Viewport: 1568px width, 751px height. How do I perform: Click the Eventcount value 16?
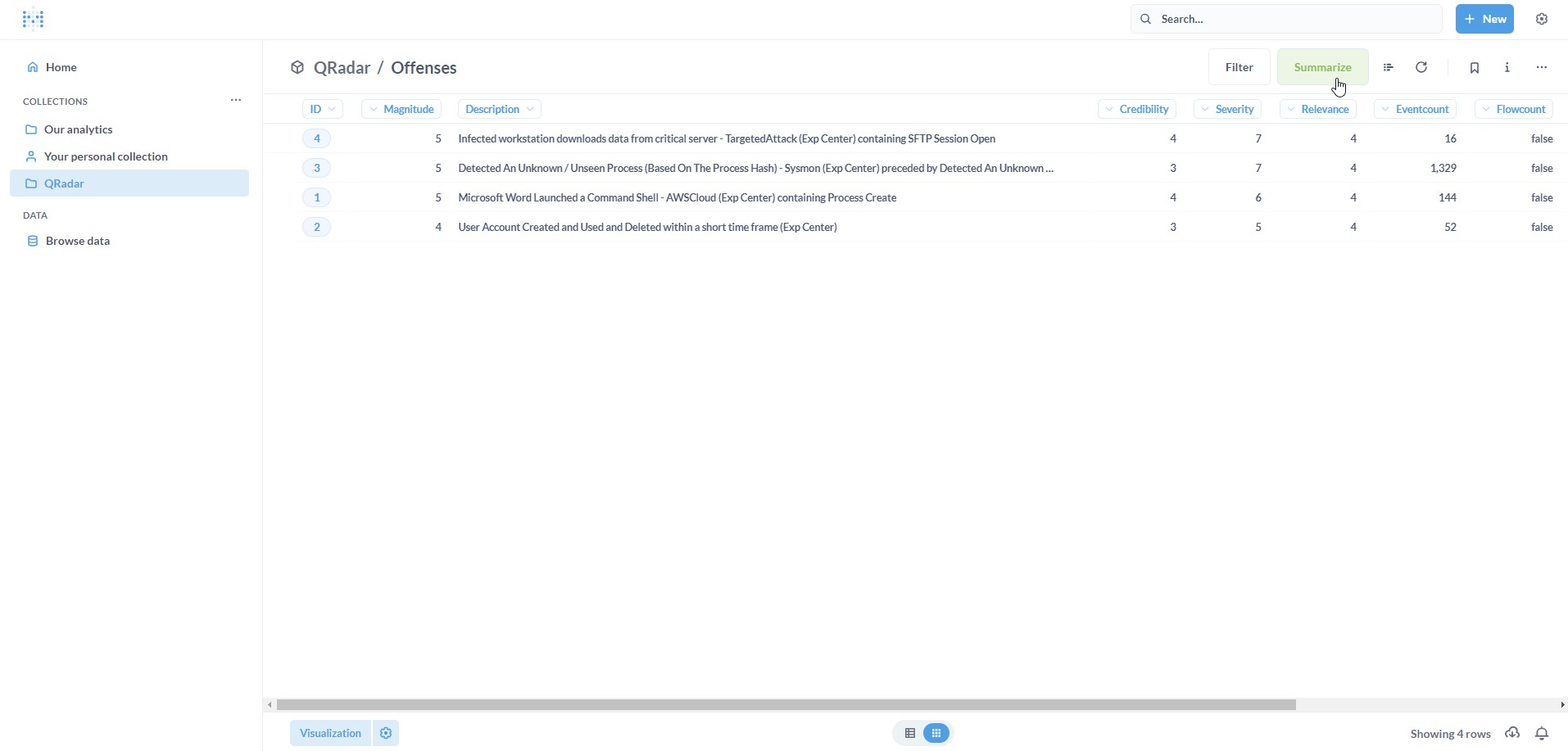point(1450,138)
